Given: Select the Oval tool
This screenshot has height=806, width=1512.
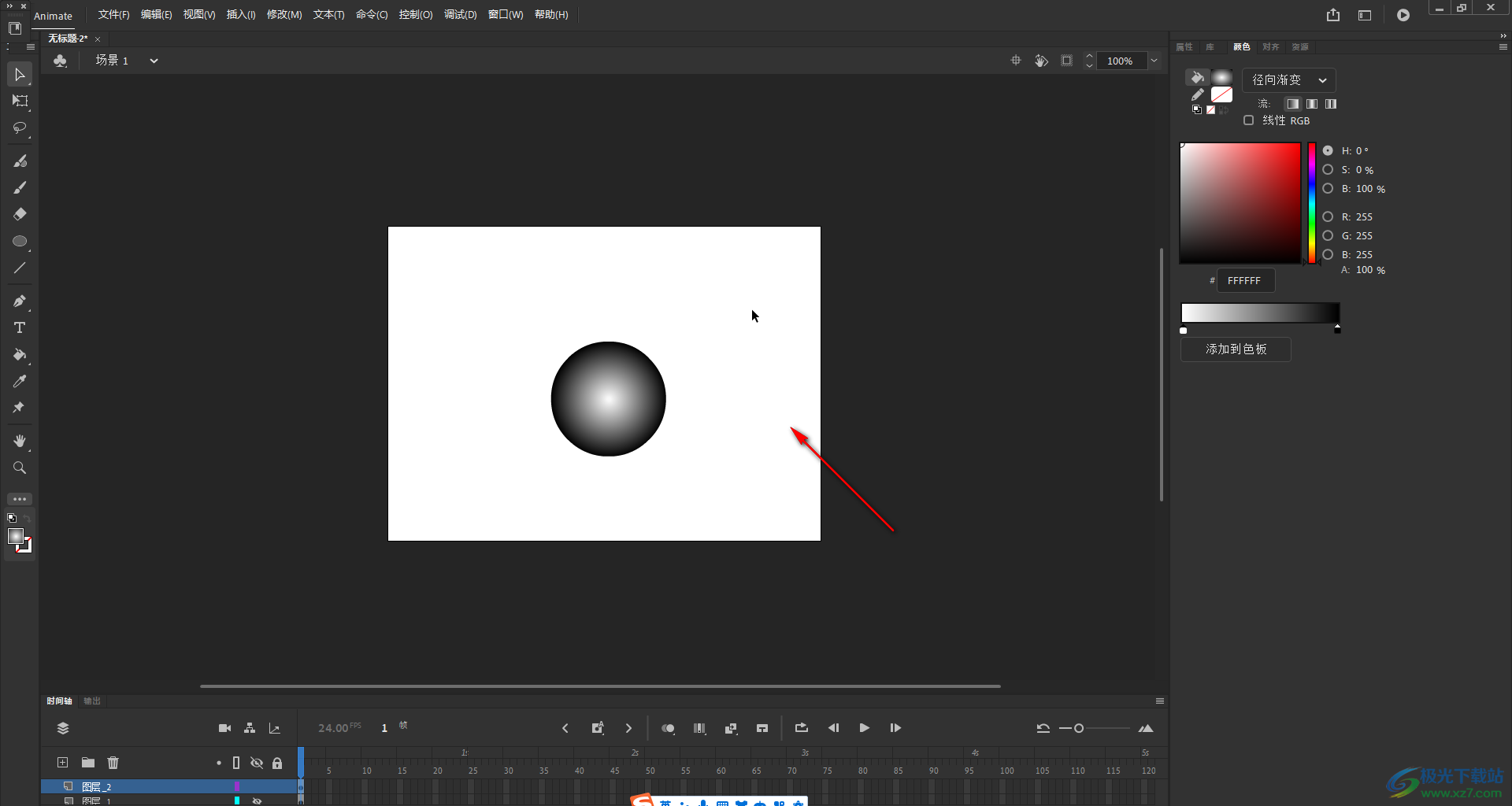Looking at the screenshot, I should click(20, 241).
